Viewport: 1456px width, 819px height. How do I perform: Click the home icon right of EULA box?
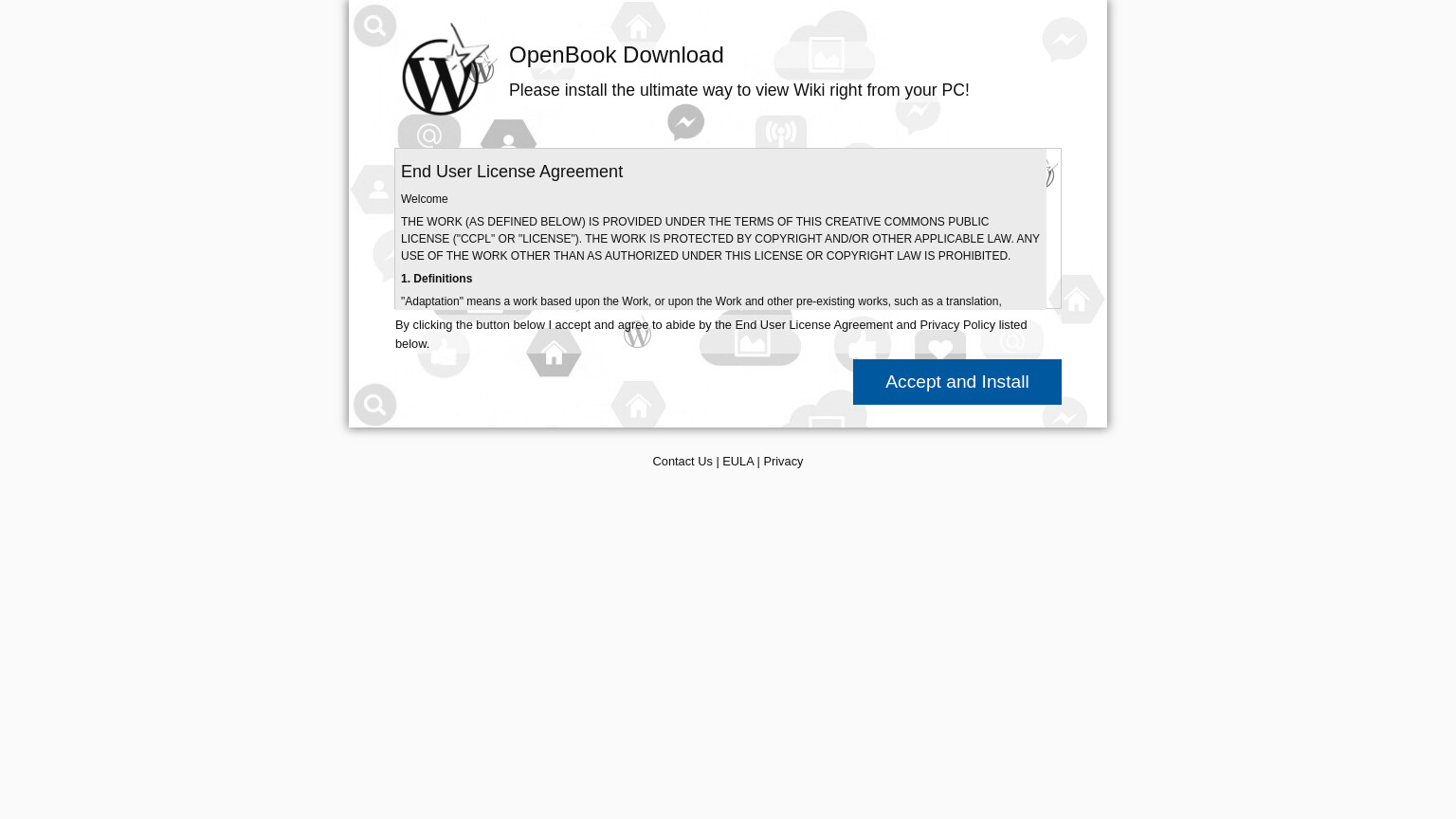(1076, 300)
